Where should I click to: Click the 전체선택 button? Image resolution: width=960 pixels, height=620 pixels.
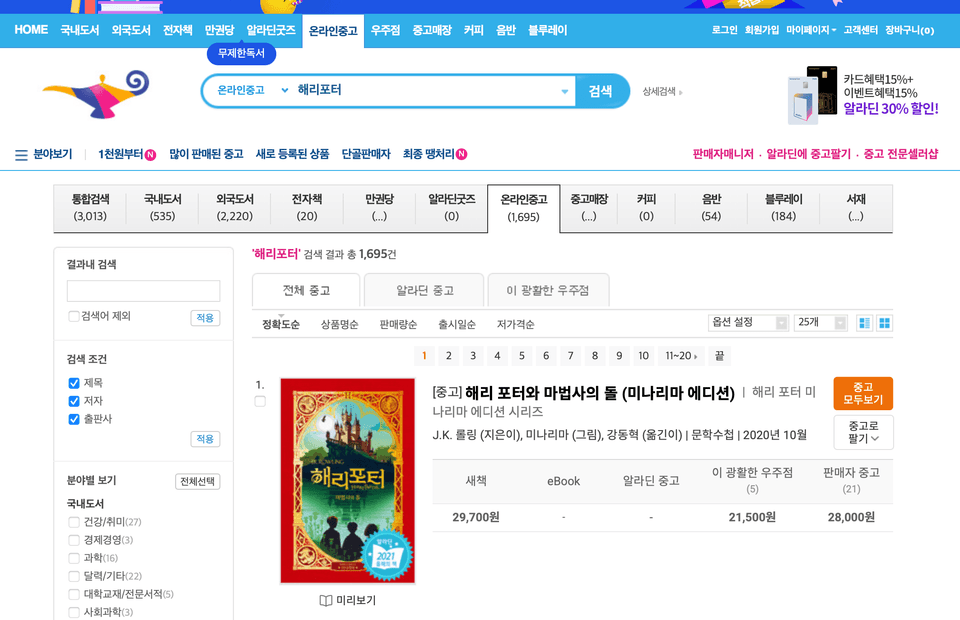click(197, 482)
